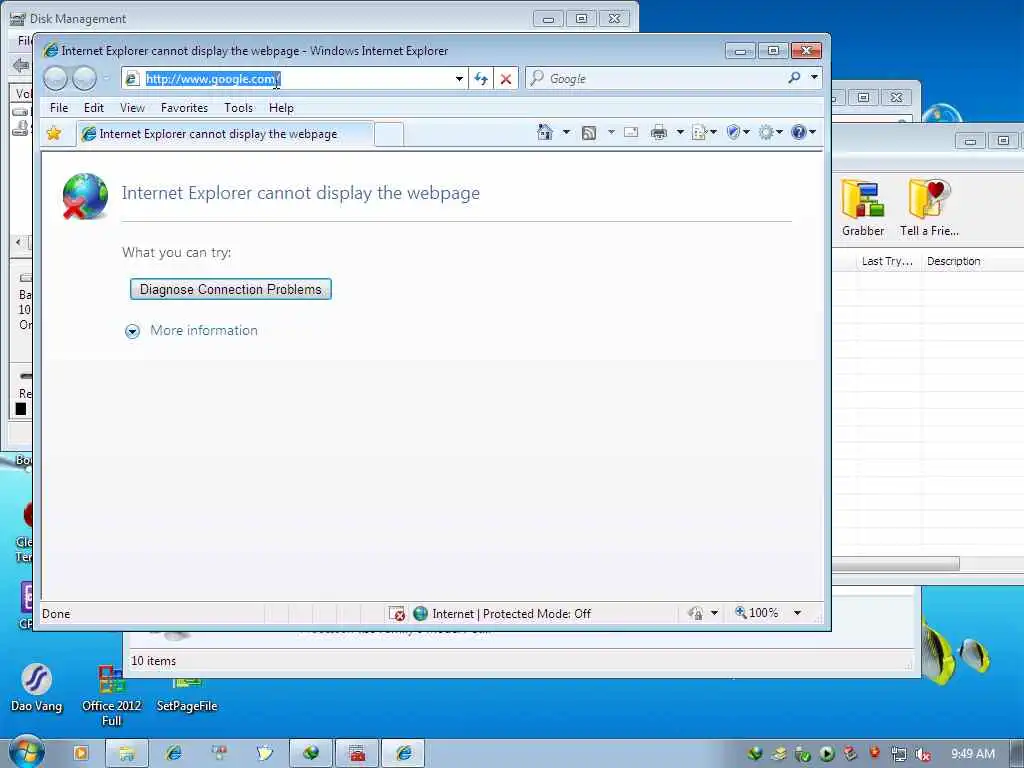Click the Windows Start orb

point(25,752)
